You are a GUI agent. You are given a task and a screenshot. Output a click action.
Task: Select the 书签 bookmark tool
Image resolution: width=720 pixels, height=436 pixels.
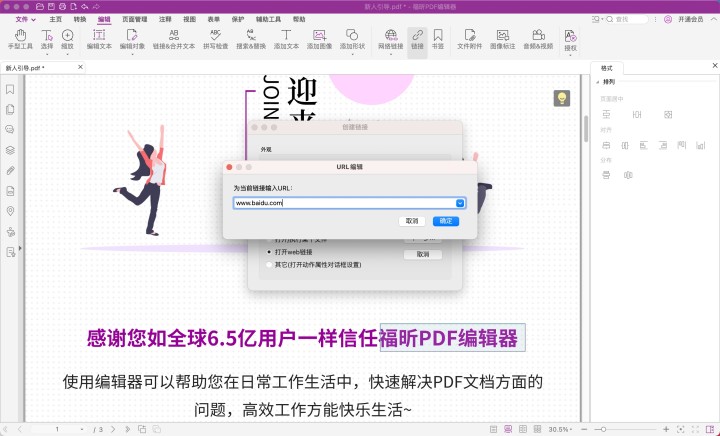pos(438,39)
